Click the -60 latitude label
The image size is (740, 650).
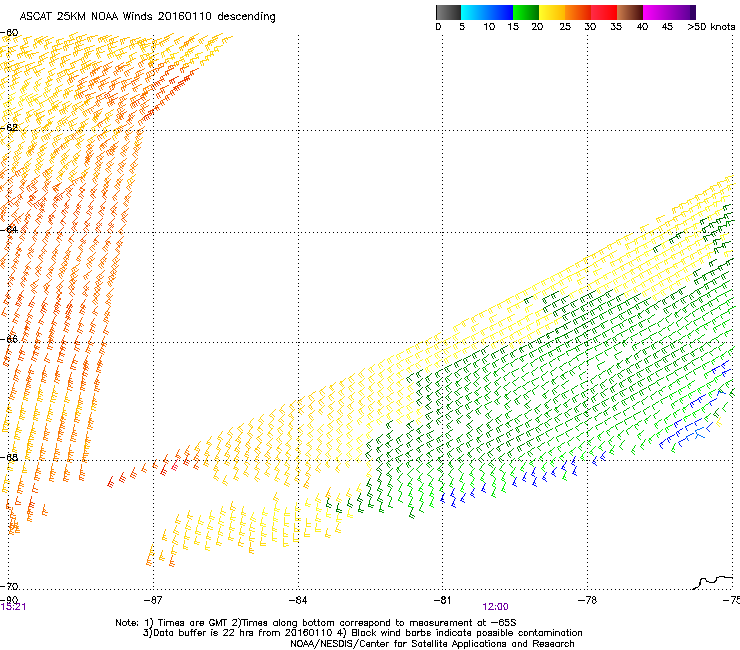click(9, 33)
